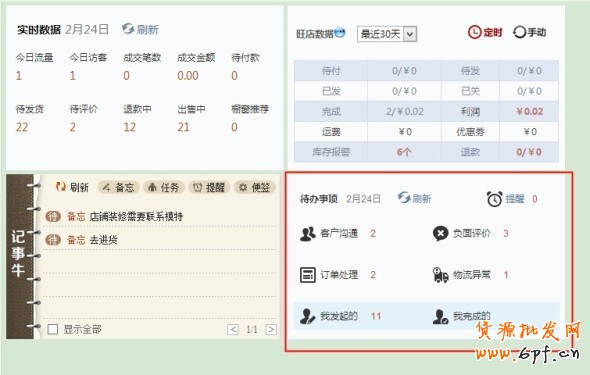Open 订单处理 items
Image resolution: width=590 pixels, height=375 pixels.
tap(339, 275)
